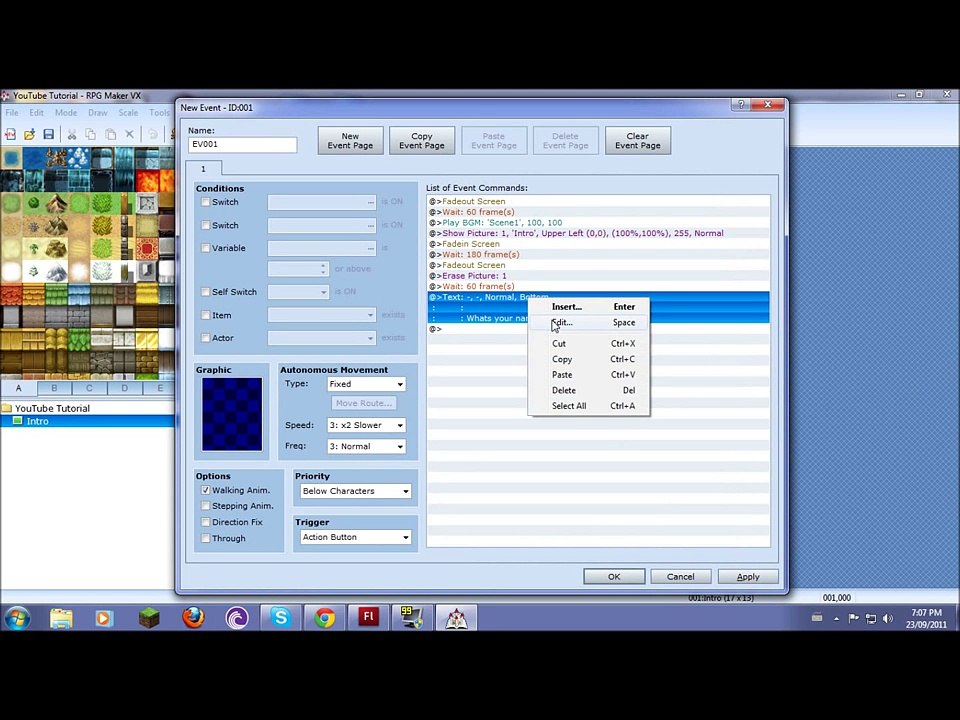The width and height of the screenshot is (960, 720).
Task: Click the event Name field EV001
Action: point(242,144)
